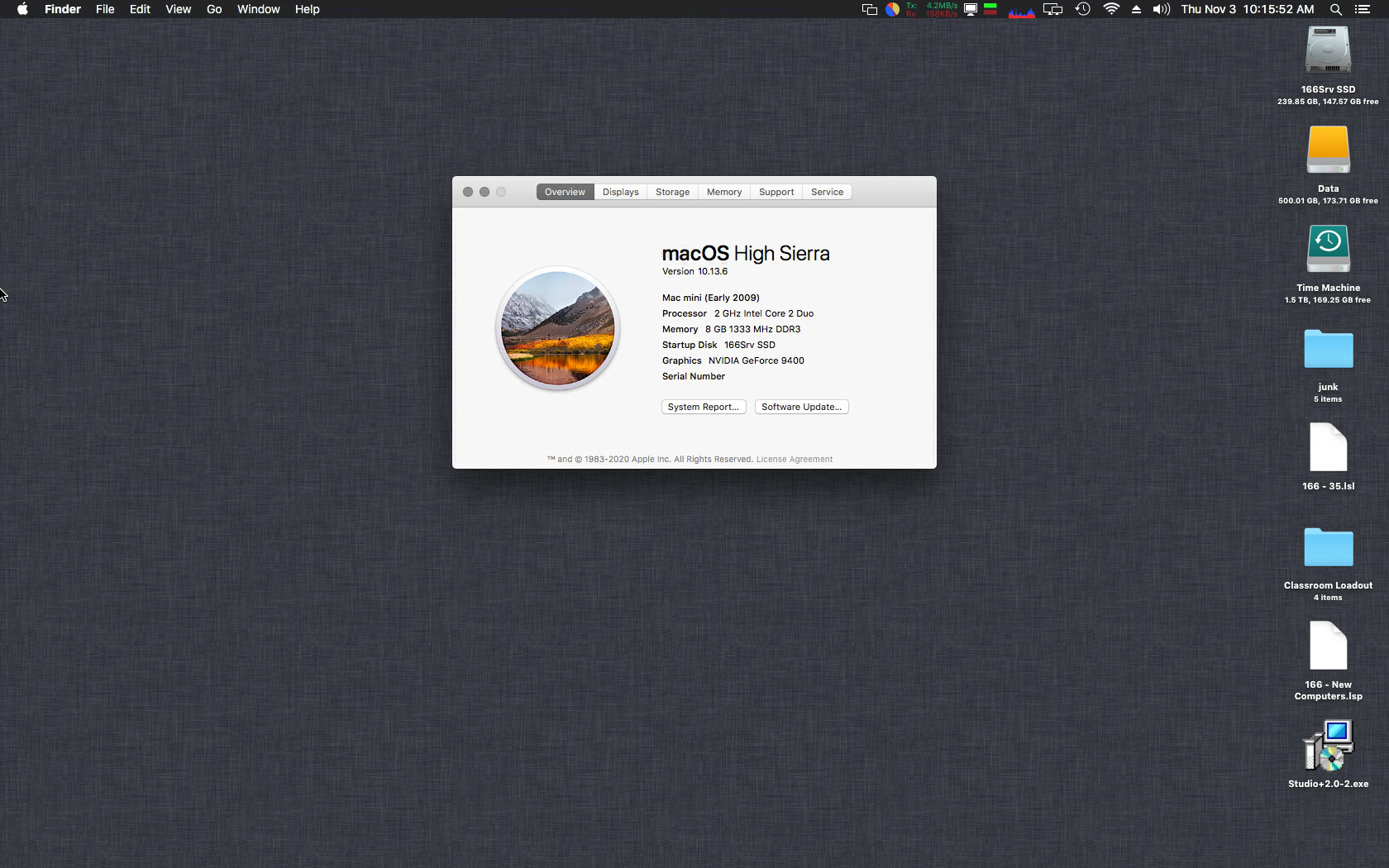This screenshot has height=868, width=1389.
Task: Click the Tx/Rx network speed readout
Action: coord(932,9)
